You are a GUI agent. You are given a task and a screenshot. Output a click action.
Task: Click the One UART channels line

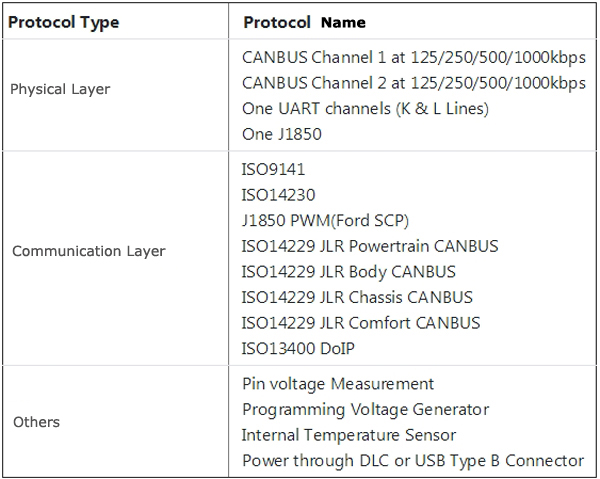pyautogui.click(x=365, y=109)
